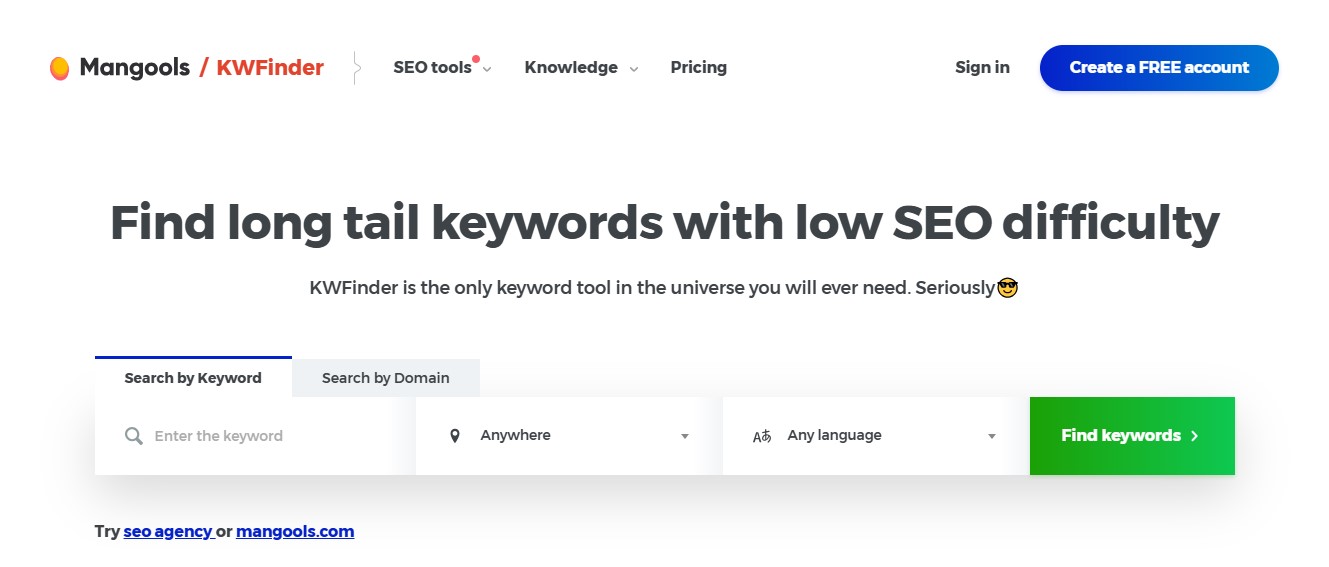The width and height of the screenshot is (1329, 567).
Task: Switch to Search by Domain tab
Action: (386, 378)
